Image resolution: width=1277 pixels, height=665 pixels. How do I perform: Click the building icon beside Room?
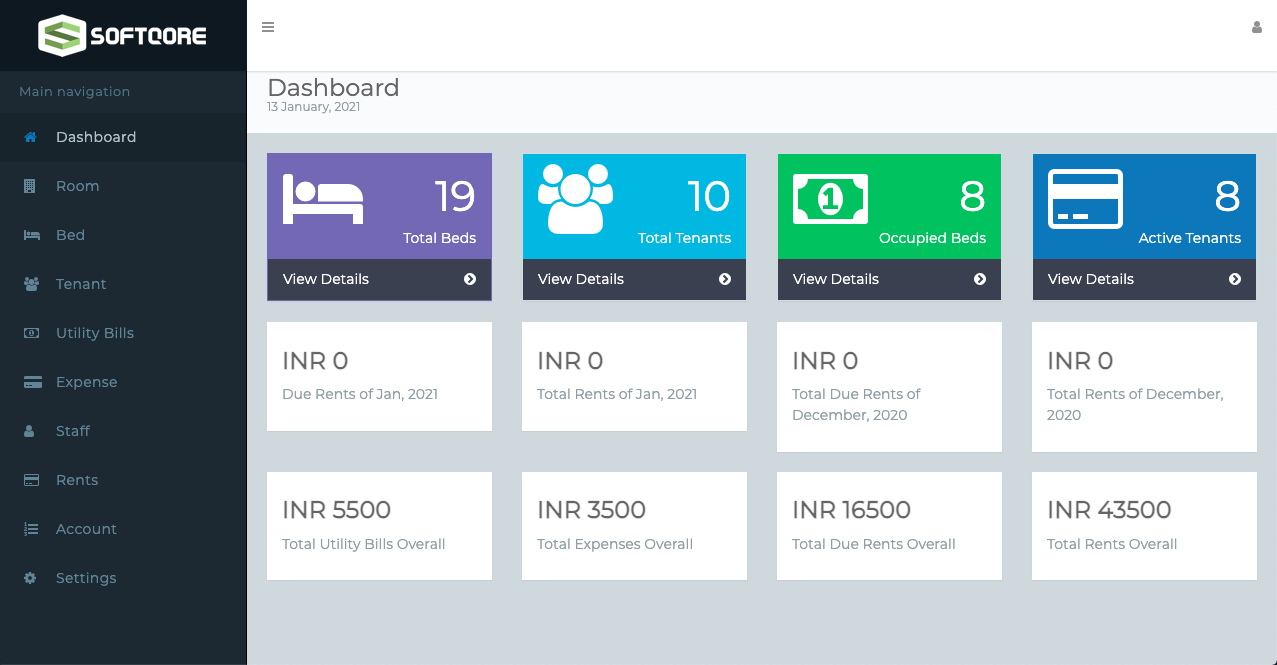(x=30, y=186)
